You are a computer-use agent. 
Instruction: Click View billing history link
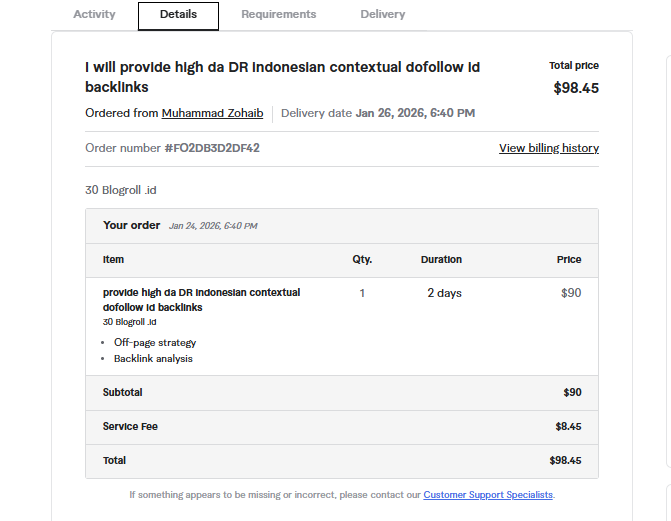[548, 148]
